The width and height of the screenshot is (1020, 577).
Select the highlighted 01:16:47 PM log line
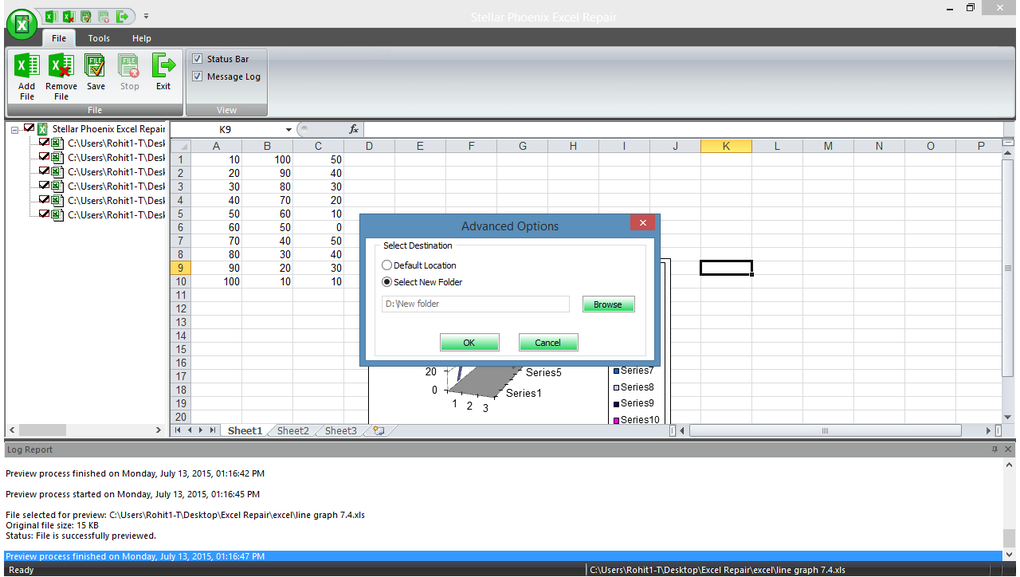coord(503,556)
